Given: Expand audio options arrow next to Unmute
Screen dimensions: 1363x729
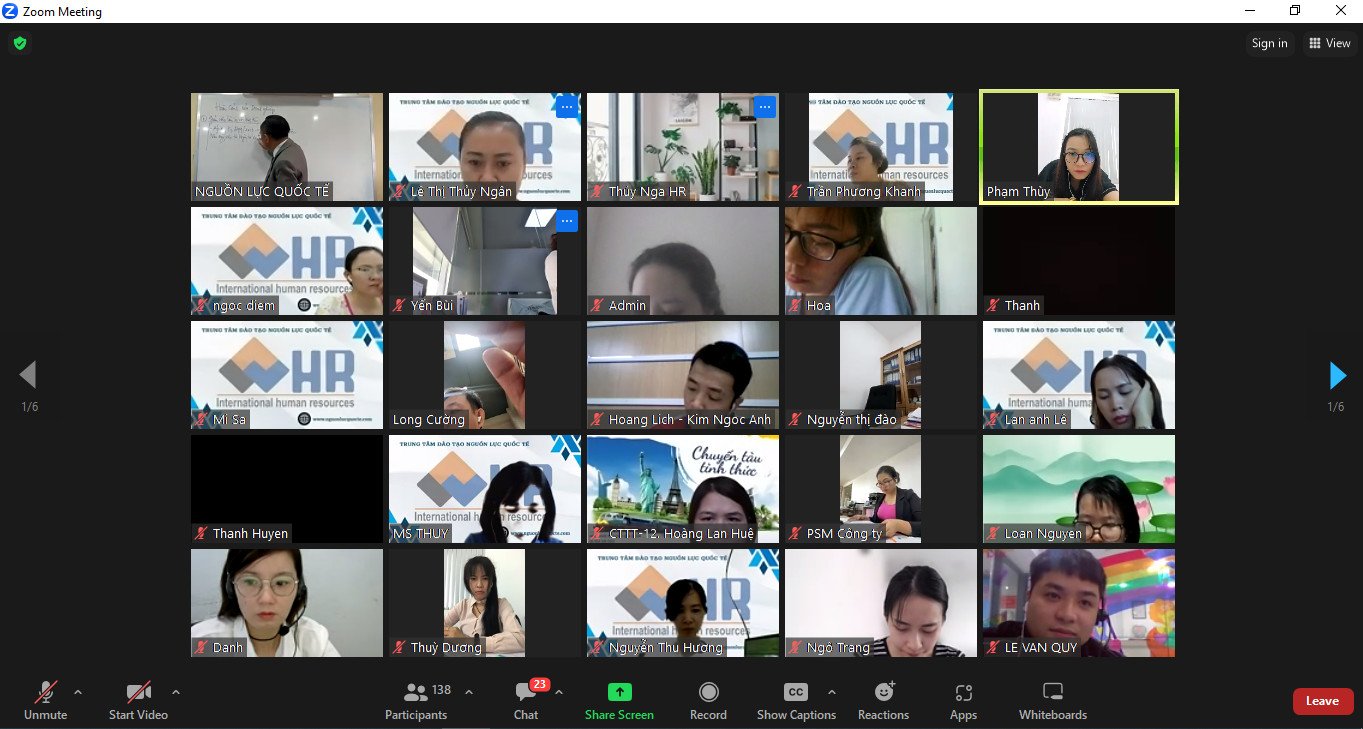Looking at the screenshot, I should [x=78, y=692].
